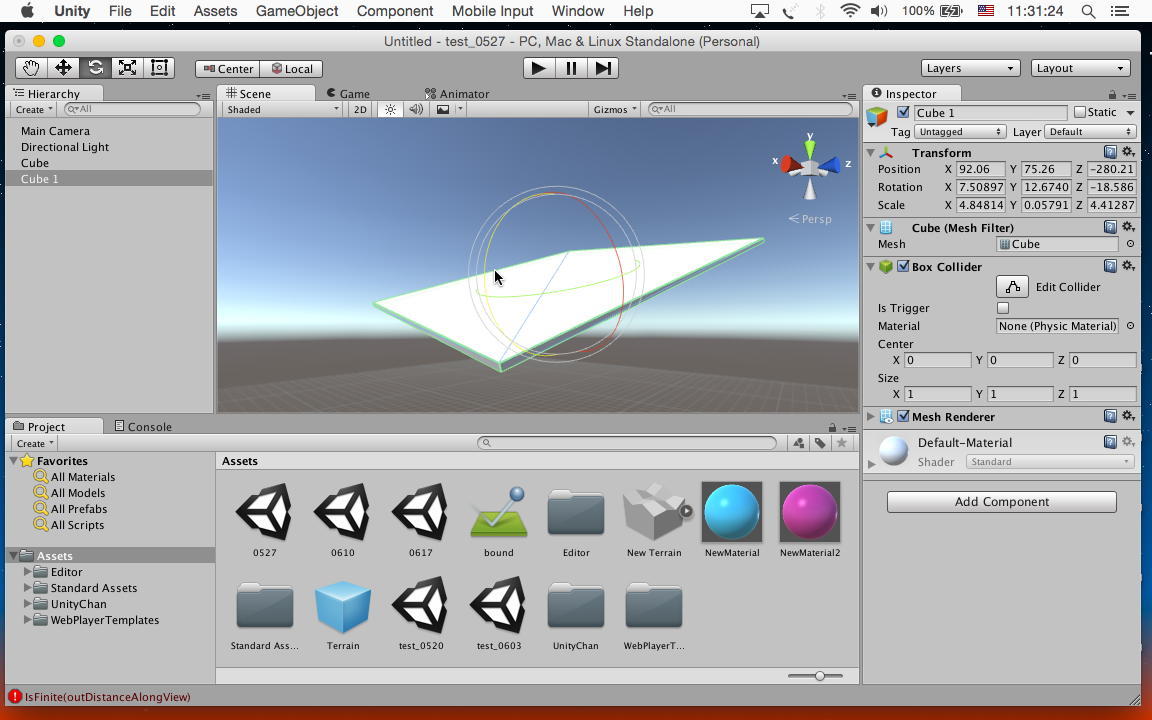This screenshot has height=720, width=1152.
Task: Check the Is Trigger checkbox
Action: [x=1003, y=308]
